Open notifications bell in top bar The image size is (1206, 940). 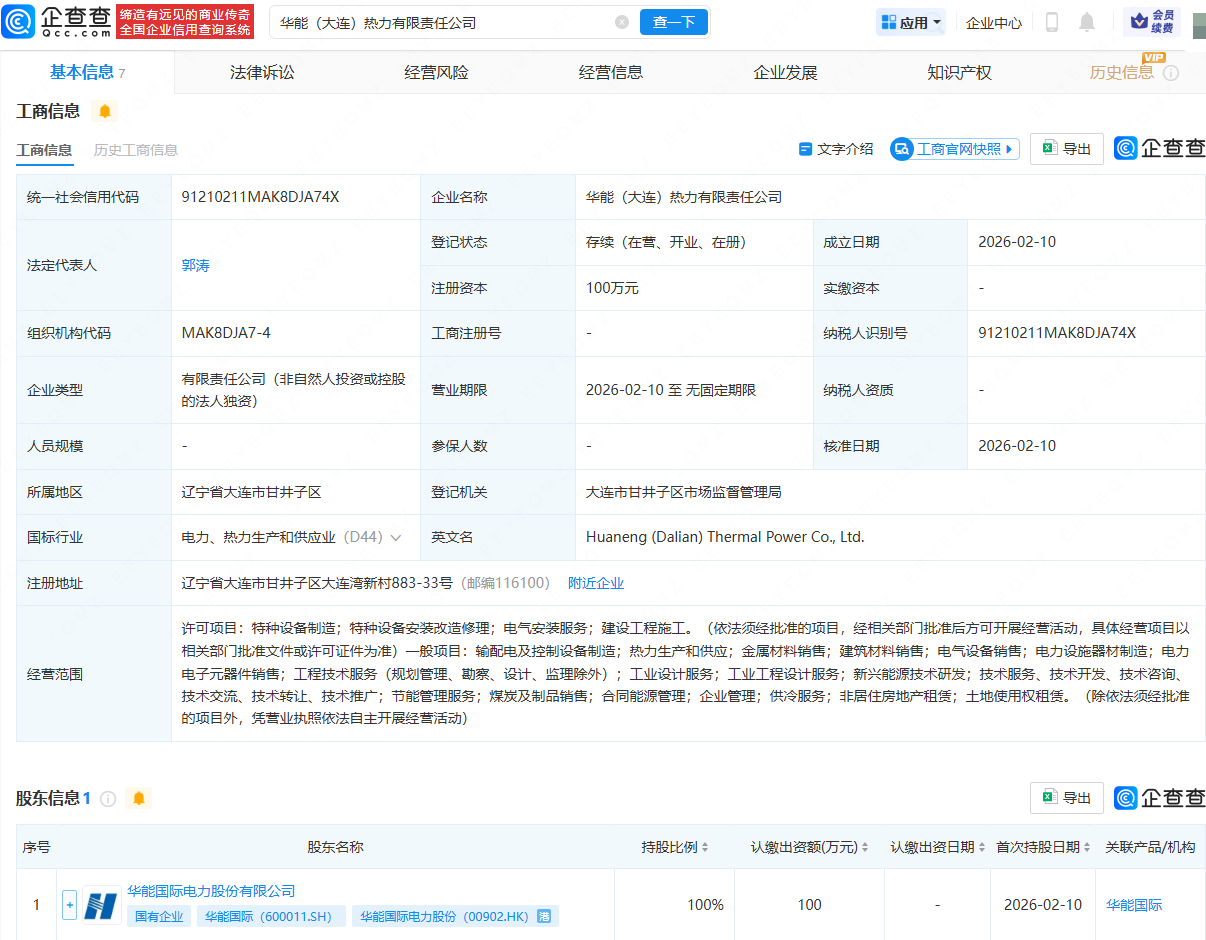pyautogui.click(x=1087, y=22)
